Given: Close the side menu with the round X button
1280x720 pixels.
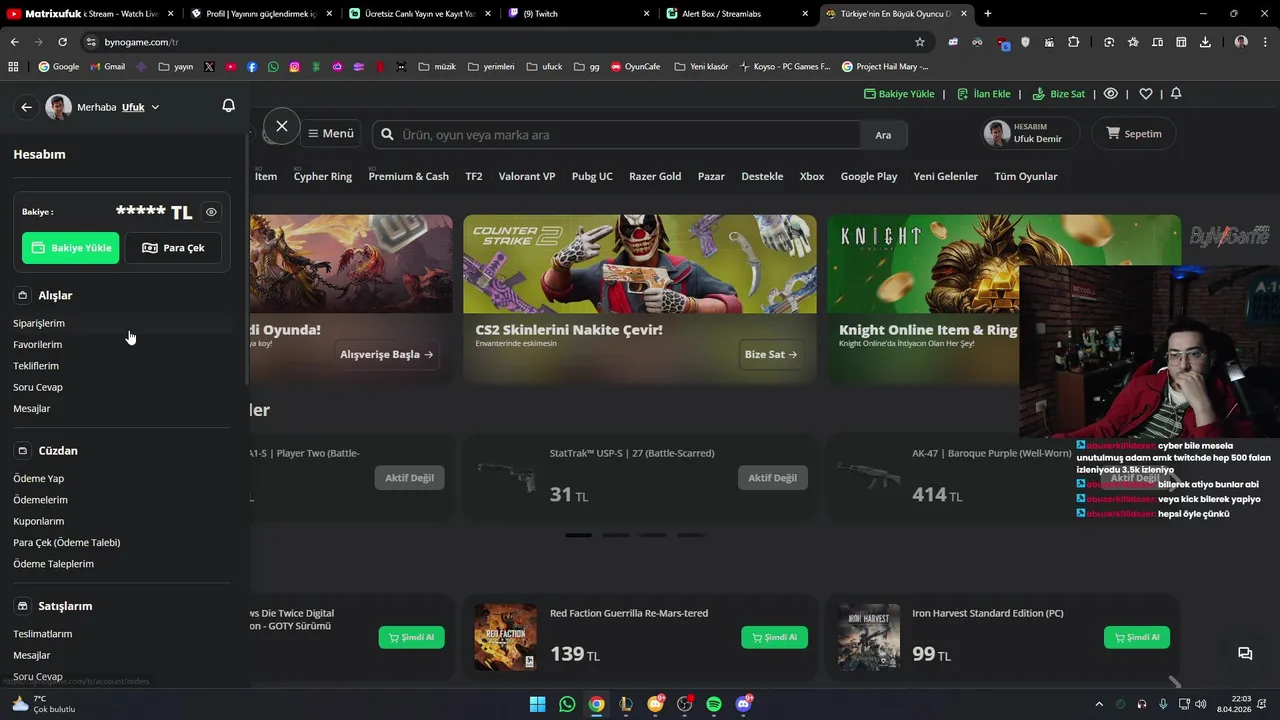Looking at the screenshot, I should [x=282, y=126].
